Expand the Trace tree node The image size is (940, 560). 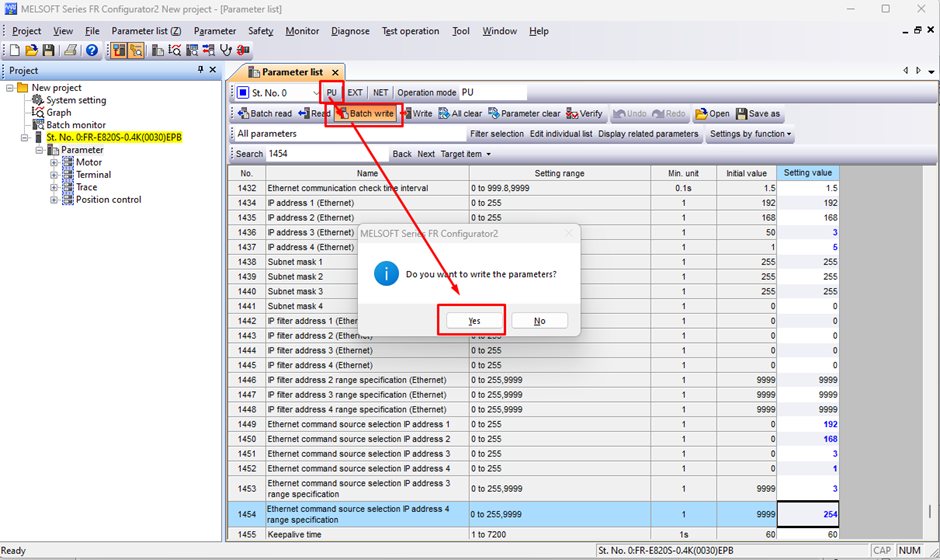(x=54, y=187)
